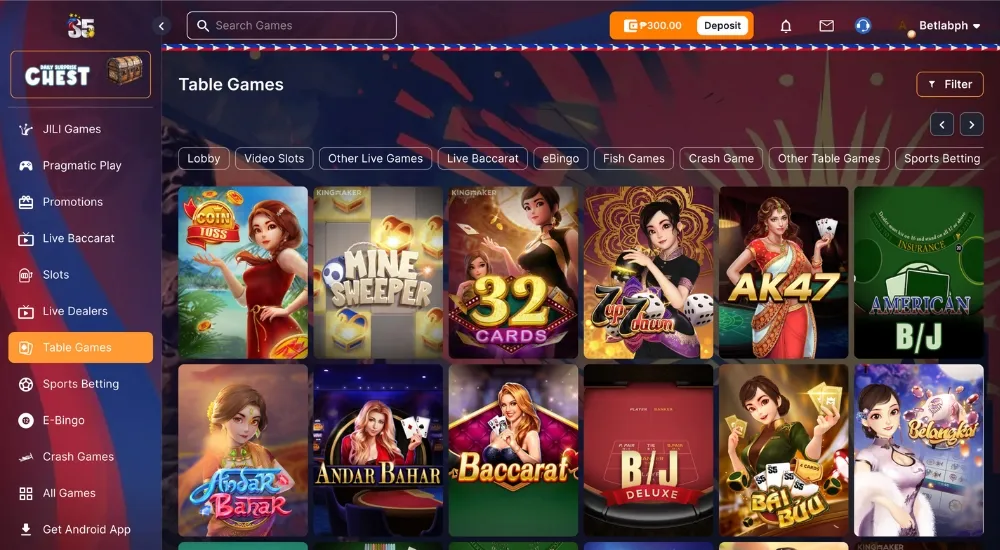Open the Daily Surprise Chest banner

coord(80,75)
